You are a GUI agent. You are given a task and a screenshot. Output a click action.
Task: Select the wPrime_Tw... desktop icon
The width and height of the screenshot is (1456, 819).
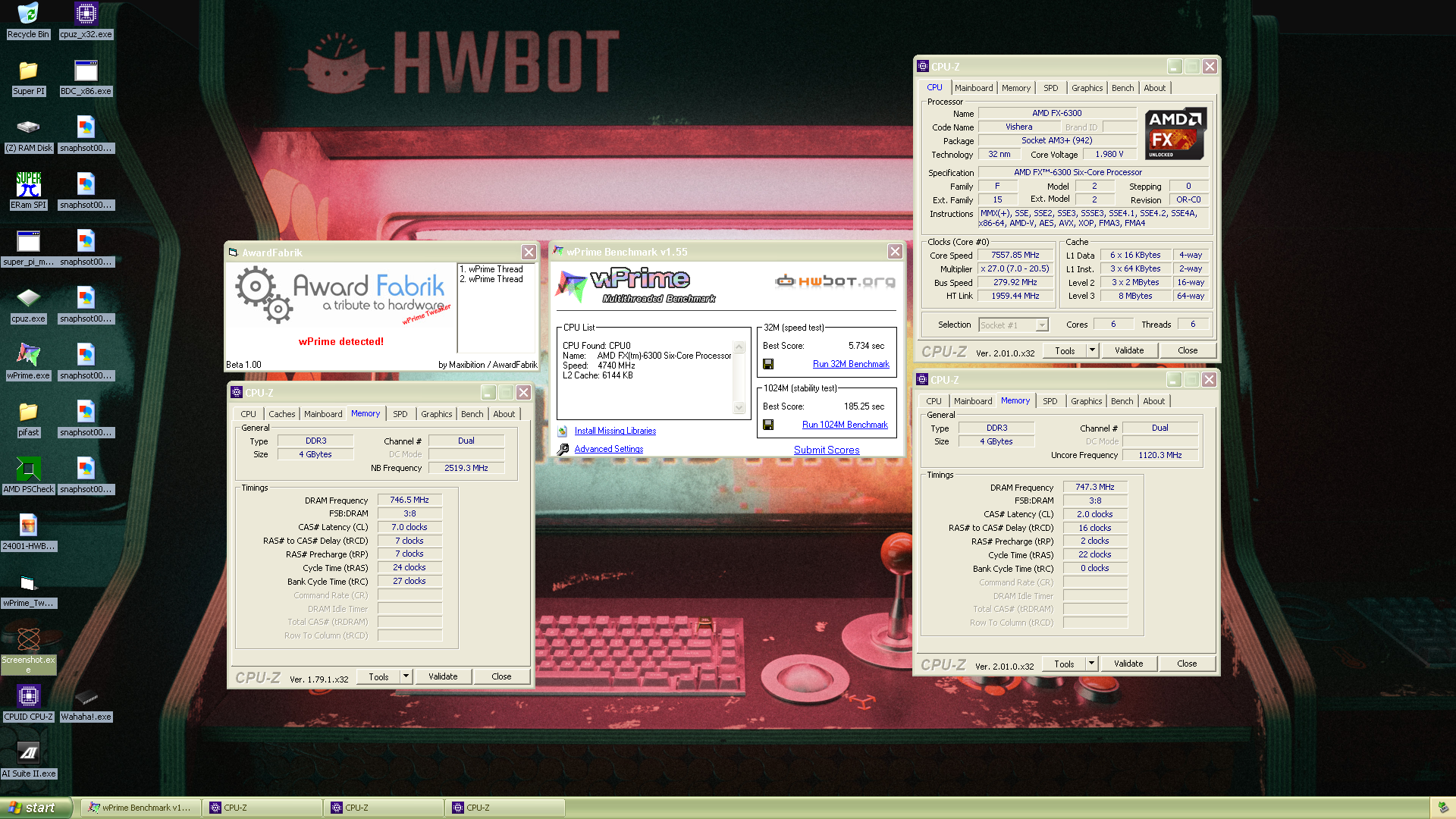pyautogui.click(x=28, y=589)
